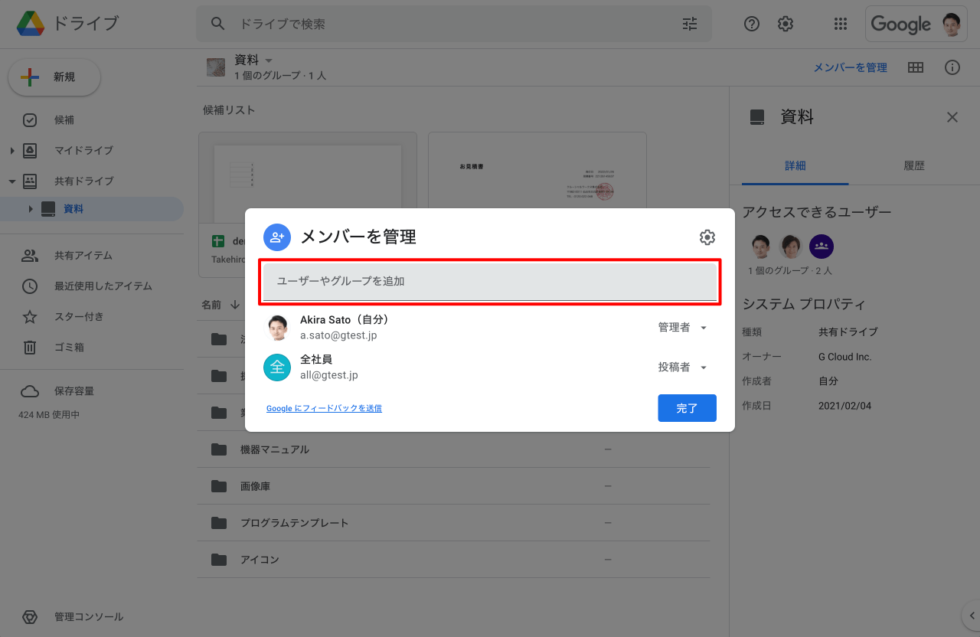Select the 詳細 tab in the right panel

coord(794,165)
